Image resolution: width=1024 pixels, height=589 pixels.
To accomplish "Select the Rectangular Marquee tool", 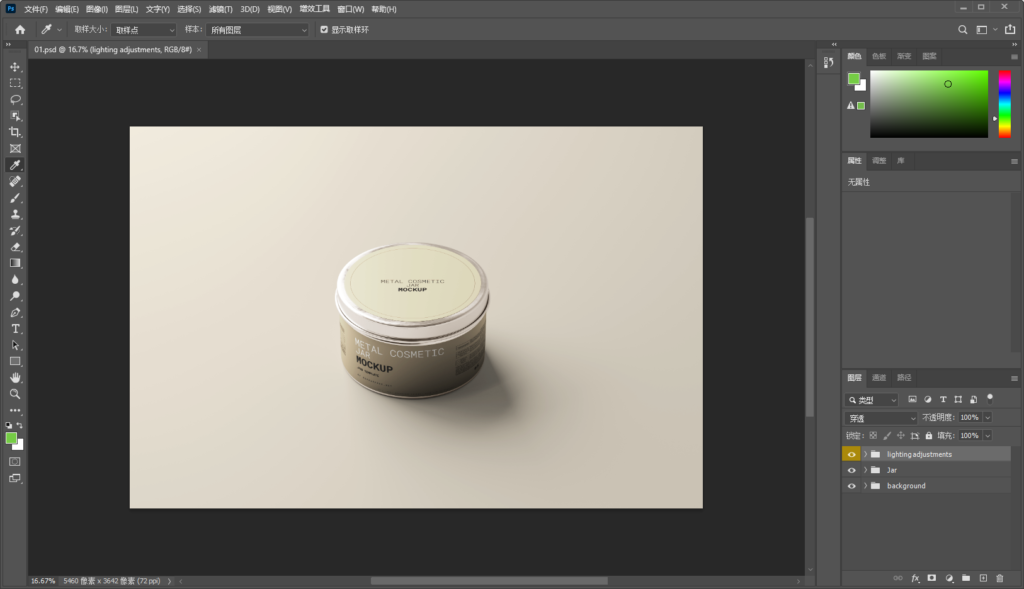I will coord(15,84).
